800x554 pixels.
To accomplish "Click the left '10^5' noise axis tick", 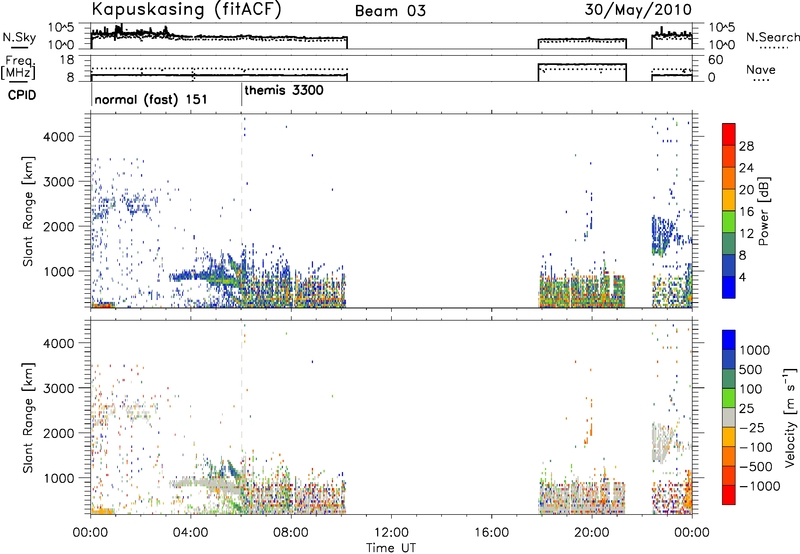I will (61, 28).
